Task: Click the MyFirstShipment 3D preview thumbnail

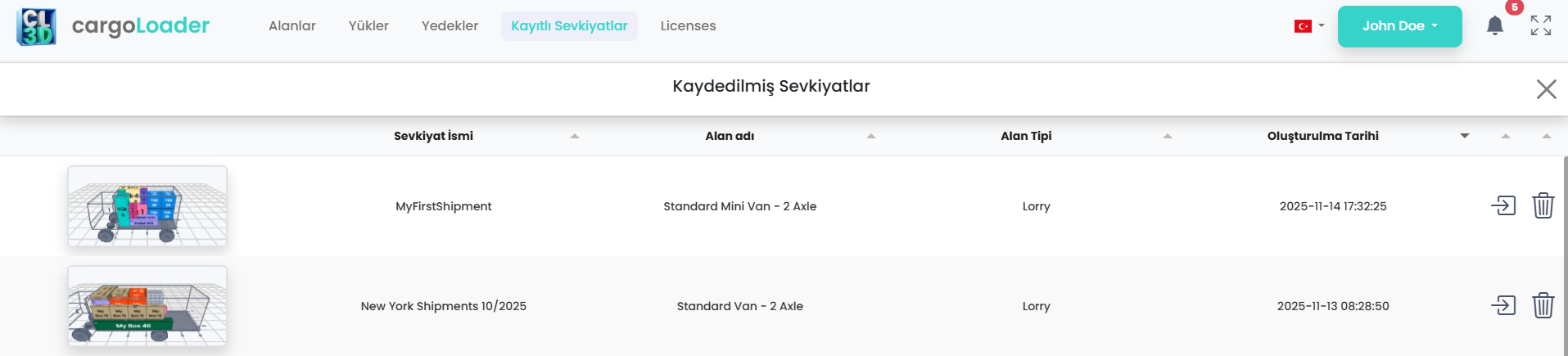Action: [x=147, y=206]
